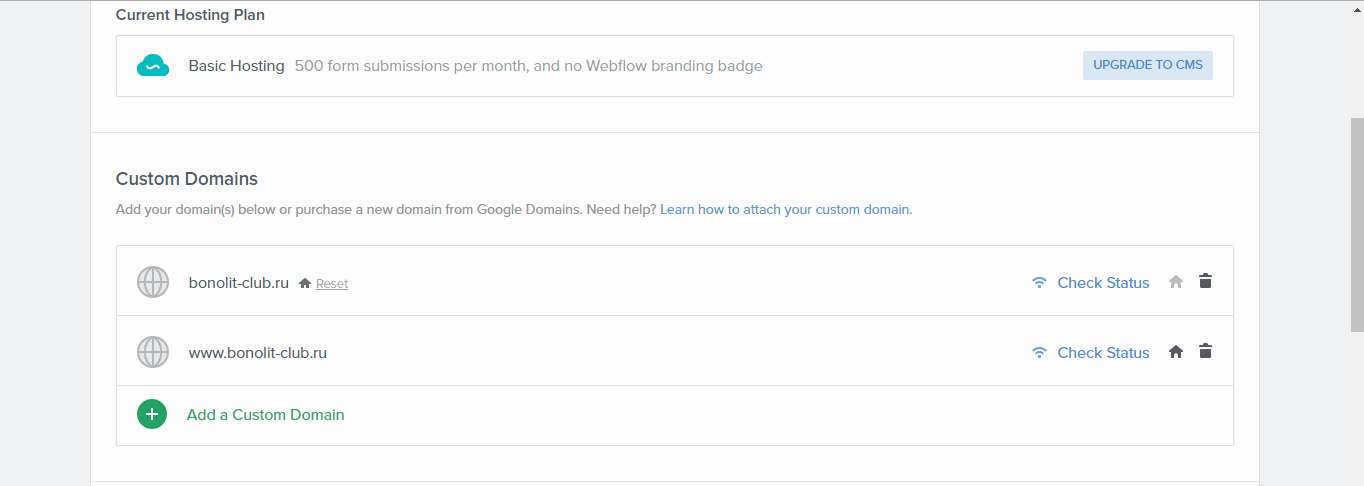Click the Basic Hosting cloud icon
Screen dimensions: 1364x486
(153, 66)
